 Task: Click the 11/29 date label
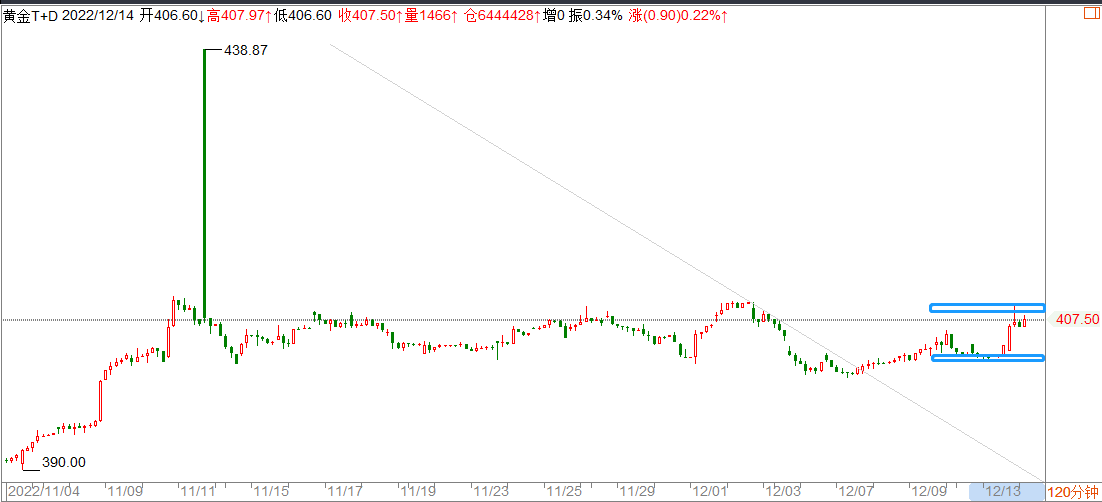(637, 490)
